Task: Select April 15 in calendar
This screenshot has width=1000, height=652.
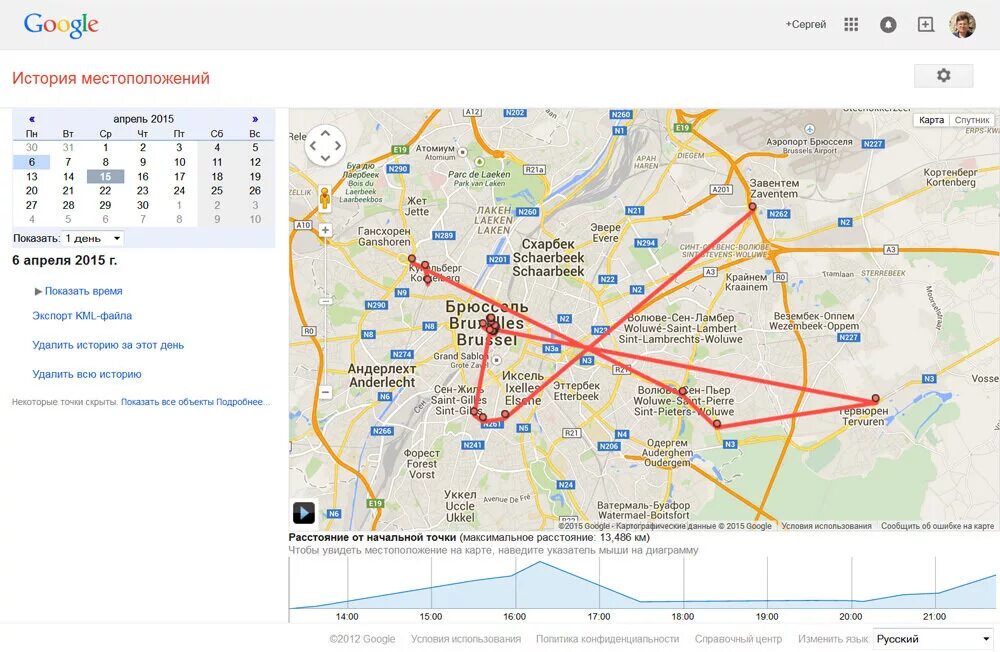Action: pos(105,177)
